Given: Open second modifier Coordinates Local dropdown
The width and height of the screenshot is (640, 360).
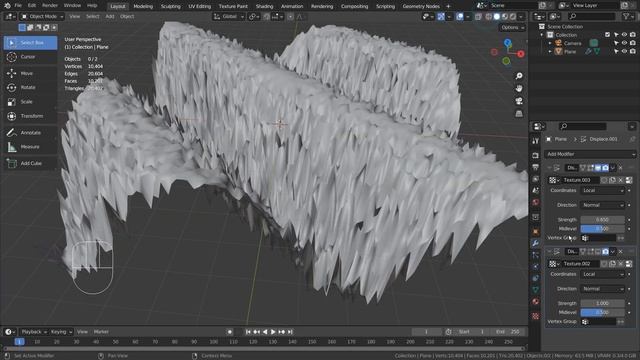Looking at the screenshot, I should [603, 274].
